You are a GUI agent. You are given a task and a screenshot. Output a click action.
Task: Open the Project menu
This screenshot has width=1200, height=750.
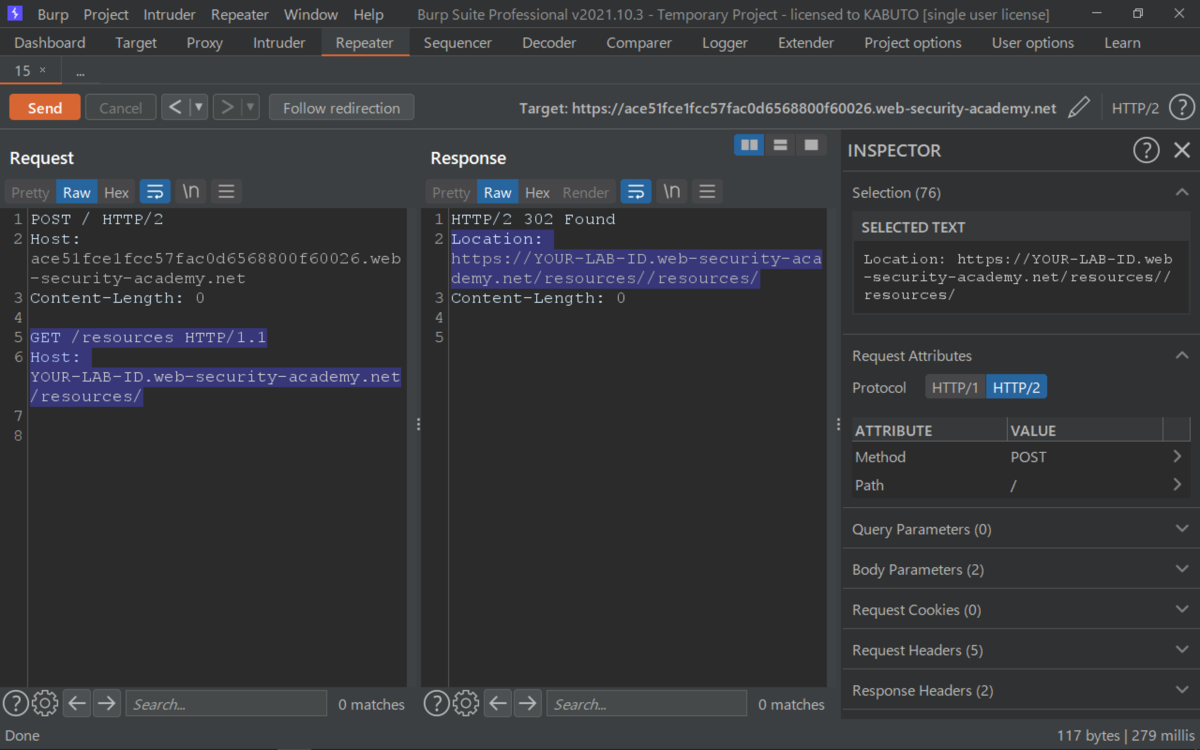pyautogui.click(x=106, y=15)
